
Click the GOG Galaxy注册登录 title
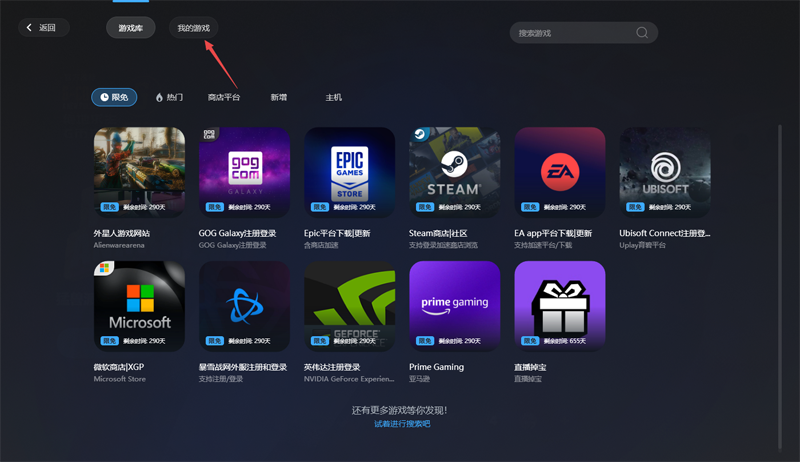[237, 233]
